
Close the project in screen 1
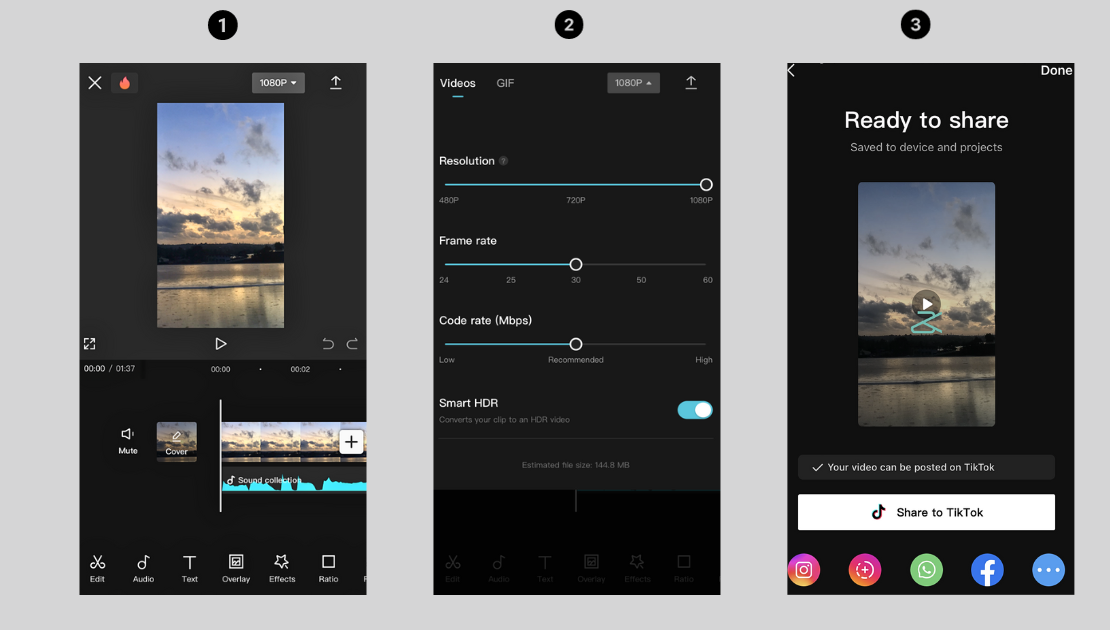95,83
